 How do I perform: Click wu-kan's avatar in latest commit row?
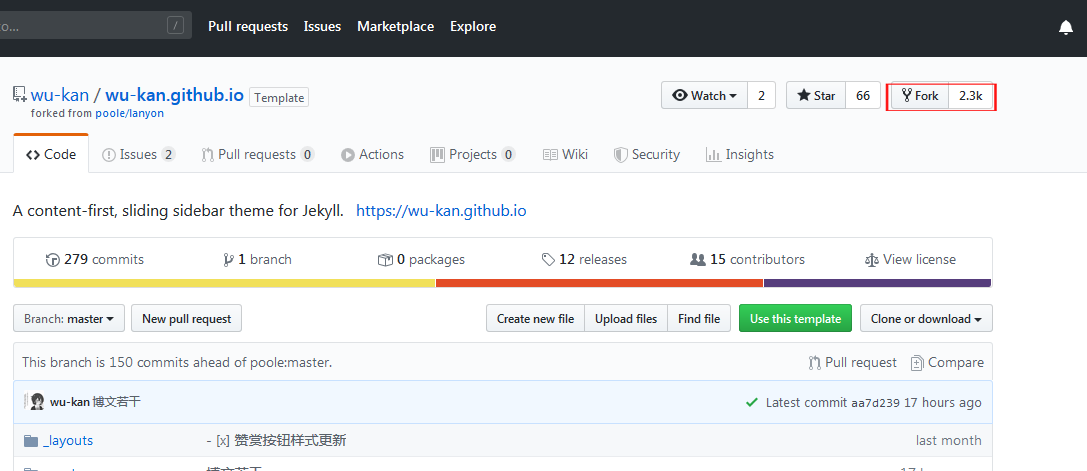click(x=37, y=402)
